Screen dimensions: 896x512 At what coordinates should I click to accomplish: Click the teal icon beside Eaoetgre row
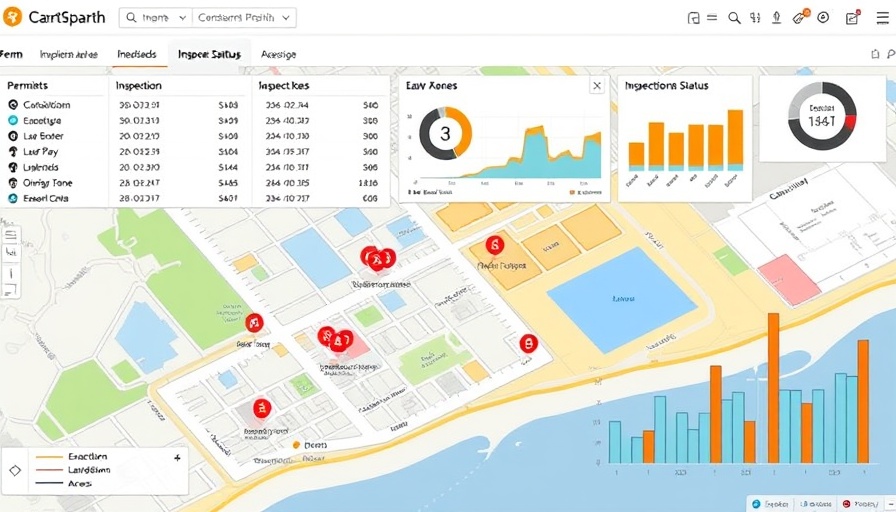click(13, 120)
